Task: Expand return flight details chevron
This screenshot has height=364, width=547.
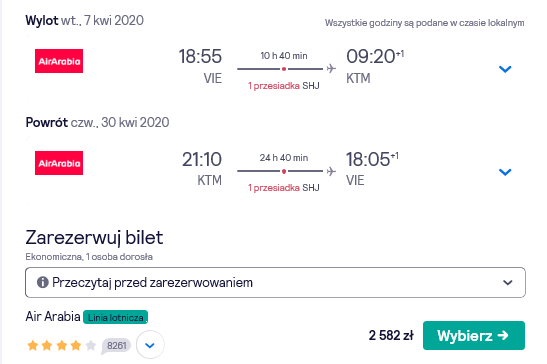Action: (x=505, y=172)
